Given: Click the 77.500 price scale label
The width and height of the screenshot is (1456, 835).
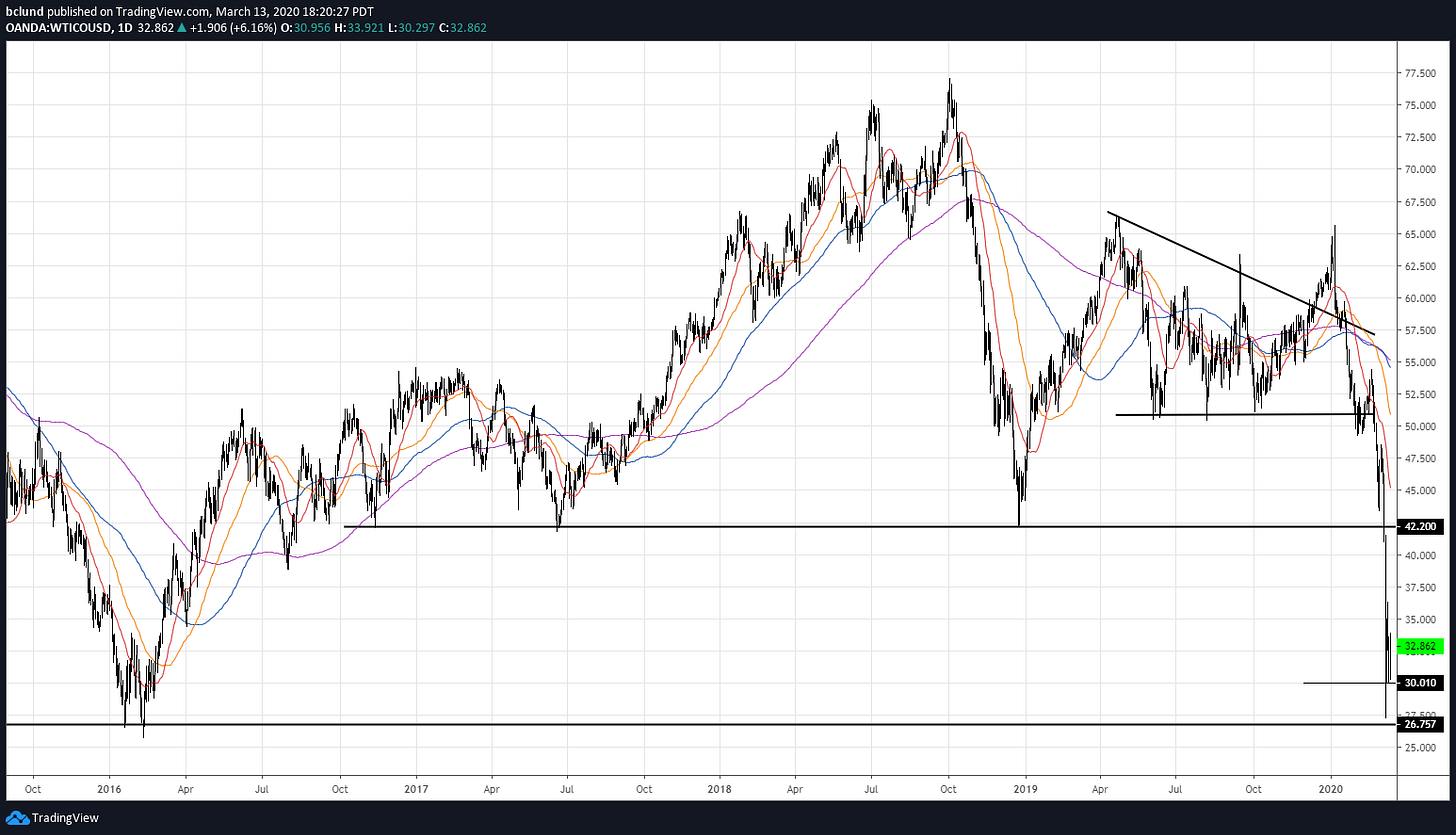Looking at the screenshot, I should click(1421, 74).
